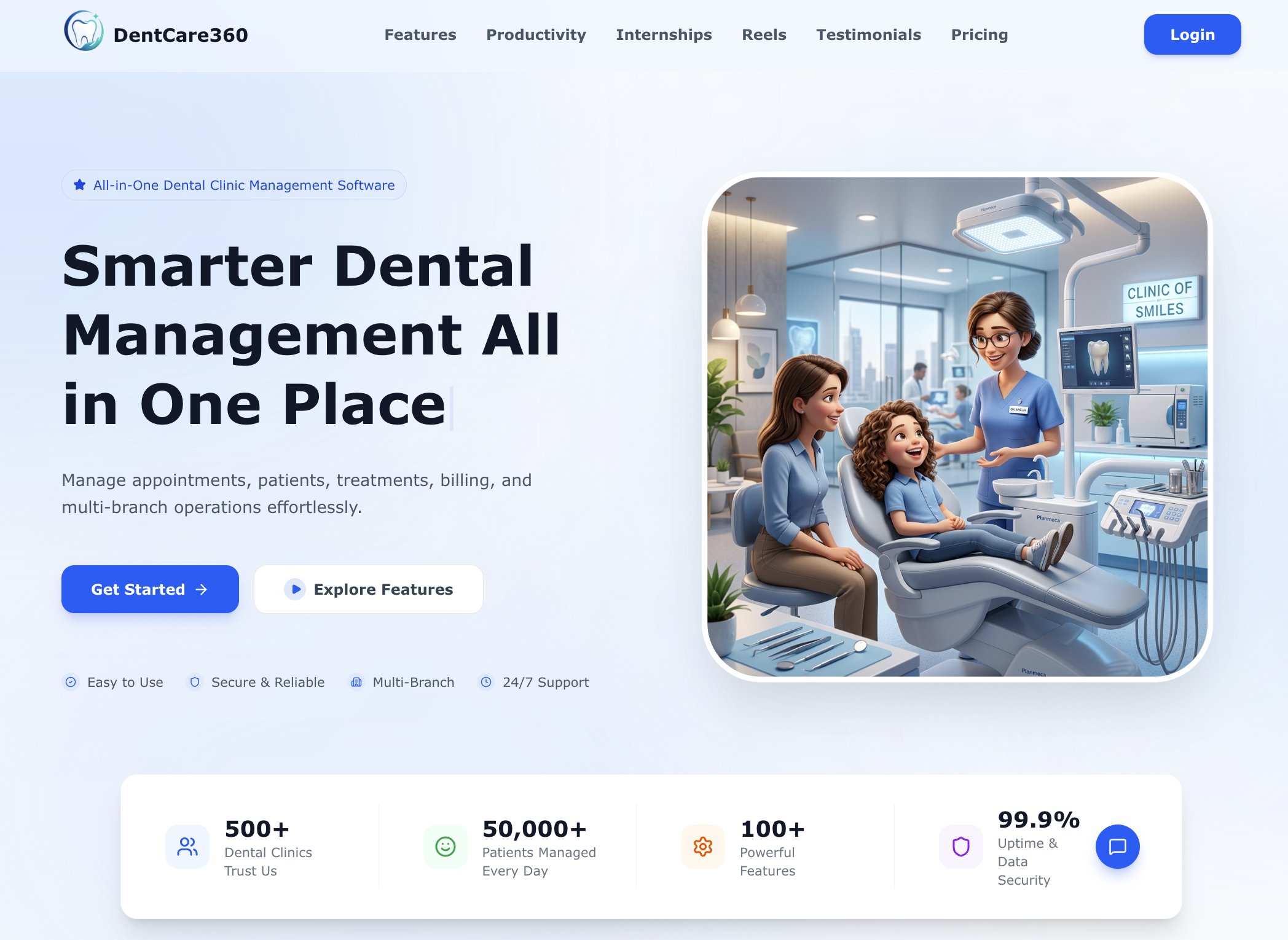This screenshot has height=940, width=1288.
Task: Click the Secure & Reliable shield icon
Action: [195, 682]
